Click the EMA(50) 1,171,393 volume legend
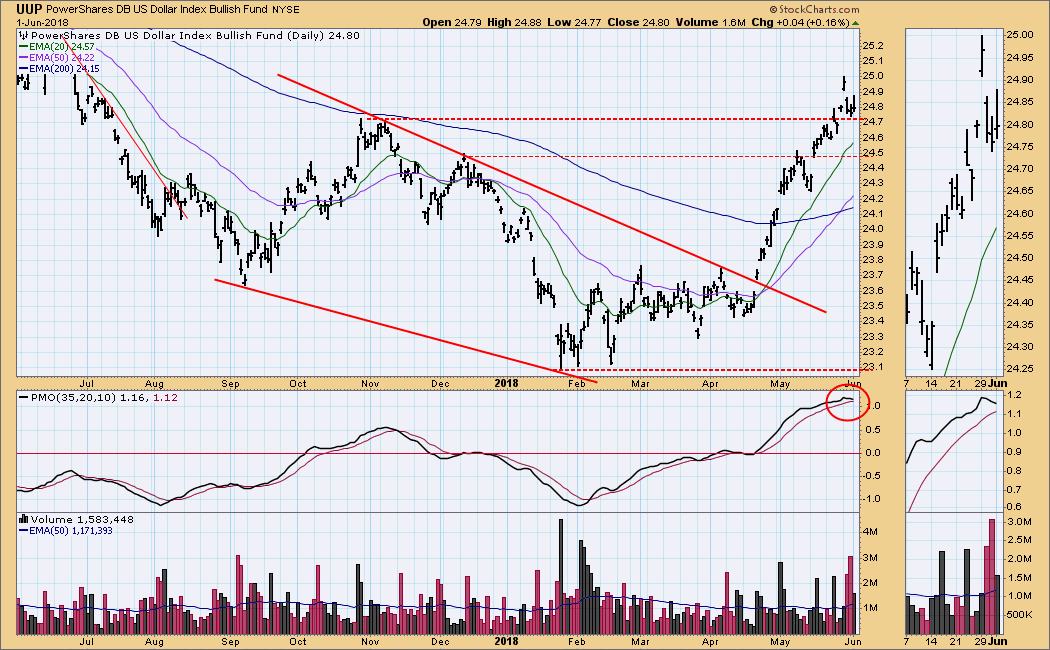Viewport: 1050px width, 650px height. coord(71,530)
